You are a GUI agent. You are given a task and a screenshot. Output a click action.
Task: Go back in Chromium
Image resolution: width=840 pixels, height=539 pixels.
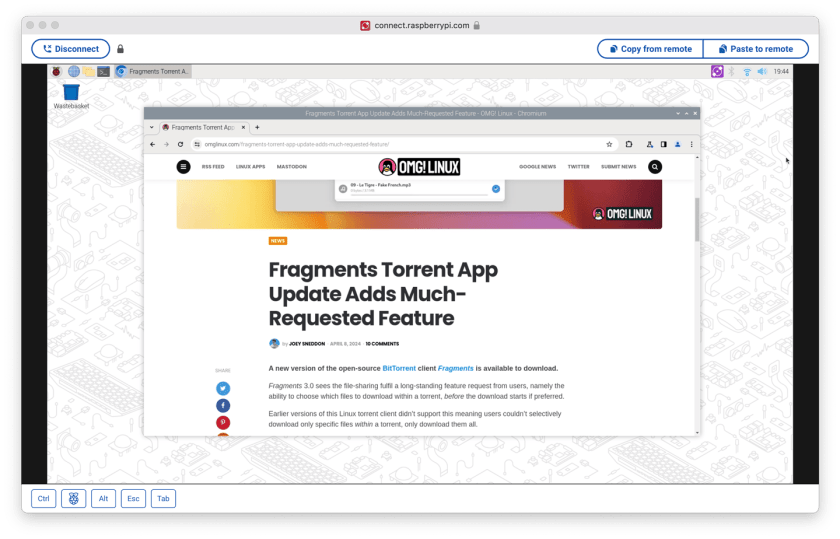[x=153, y=144]
